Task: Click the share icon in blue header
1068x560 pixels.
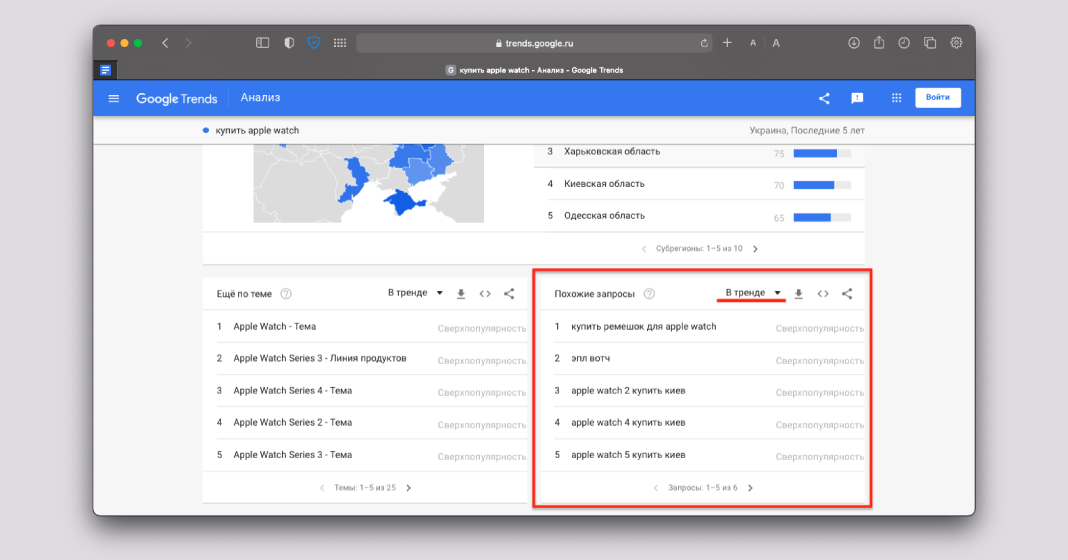Action: point(824,98)
